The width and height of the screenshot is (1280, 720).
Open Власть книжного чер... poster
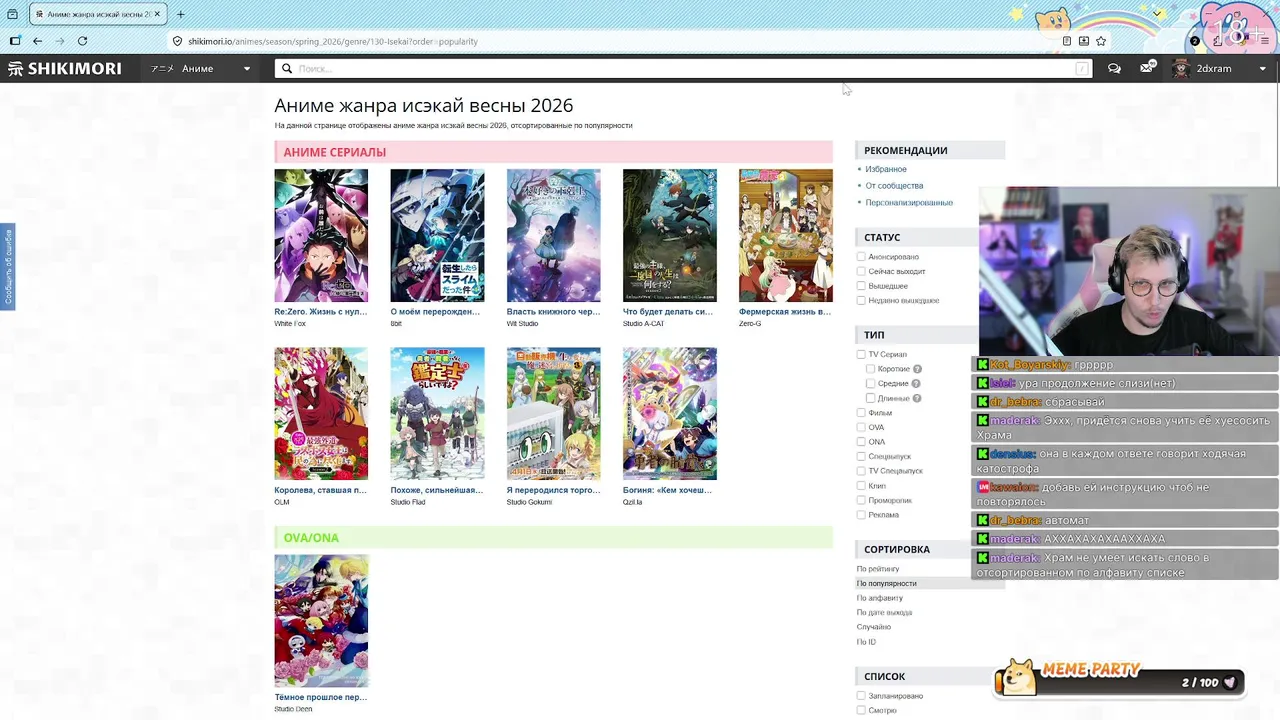pos(553,235)
